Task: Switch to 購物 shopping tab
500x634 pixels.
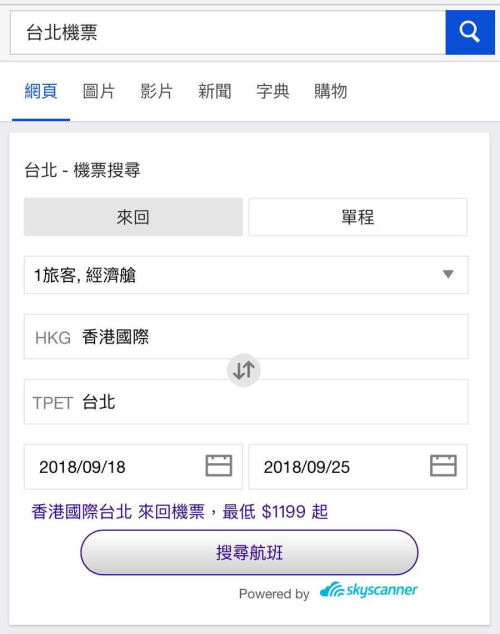Action: pyautogui.click(x=331, y=91)
